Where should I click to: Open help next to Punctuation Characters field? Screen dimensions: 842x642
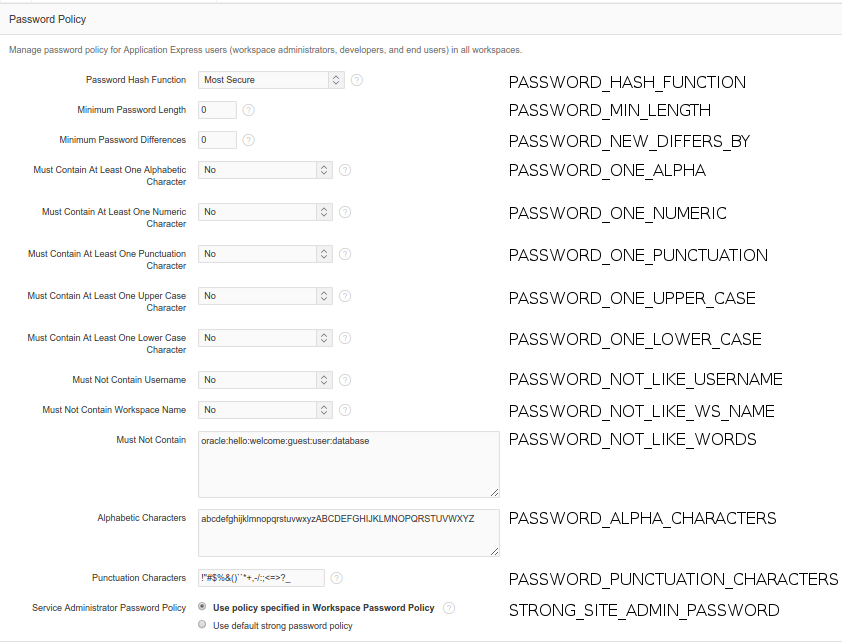pos(337,578)
